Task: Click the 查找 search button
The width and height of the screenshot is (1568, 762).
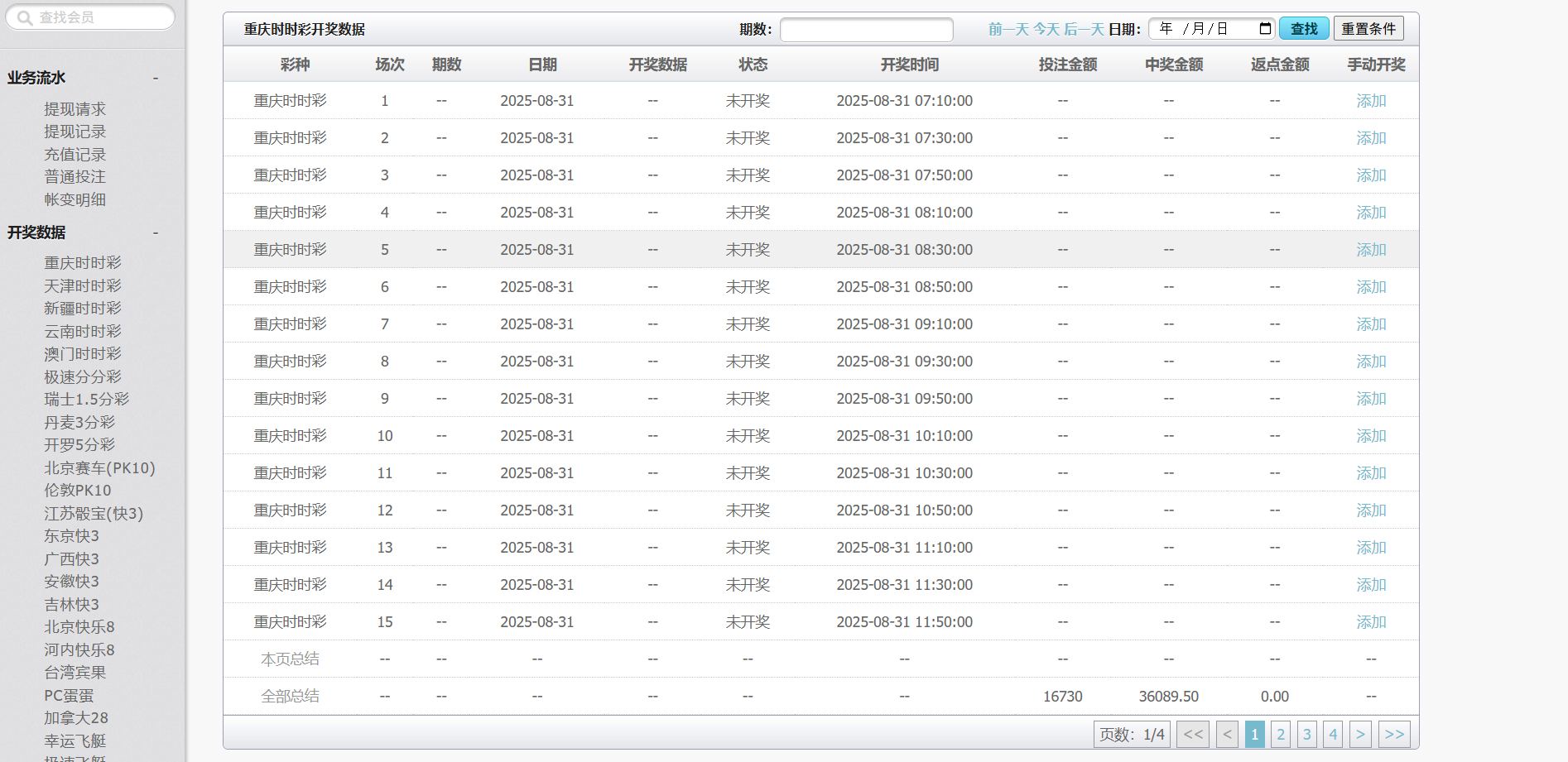Action: (x=1303, y=29)
